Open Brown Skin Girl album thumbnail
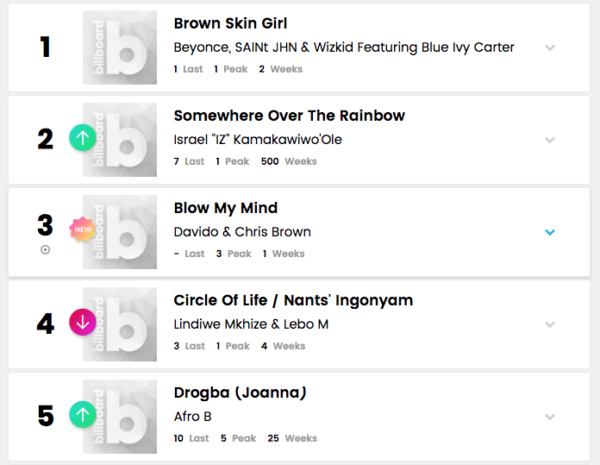This screenshot has height=465, width=600. 120,47
